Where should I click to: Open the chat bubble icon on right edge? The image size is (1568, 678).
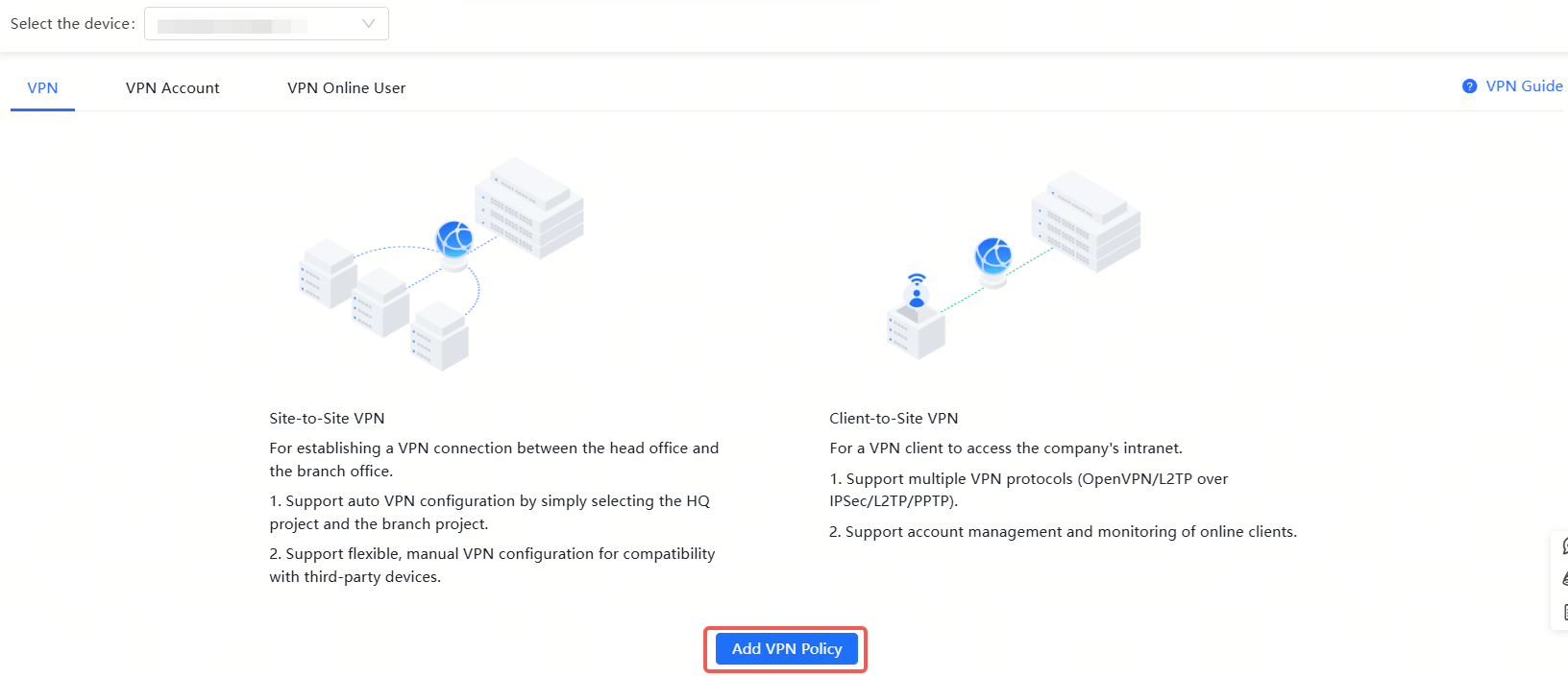1563,546
